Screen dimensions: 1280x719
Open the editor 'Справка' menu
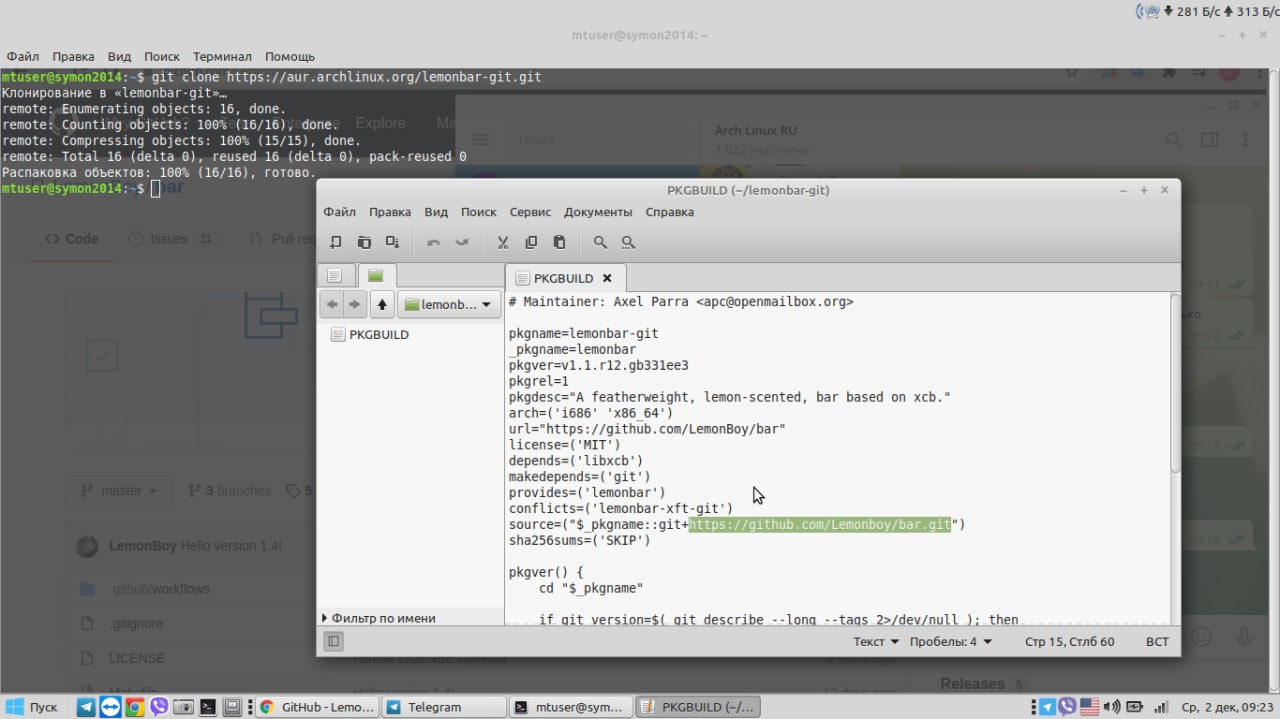click(x=669, y=212)
